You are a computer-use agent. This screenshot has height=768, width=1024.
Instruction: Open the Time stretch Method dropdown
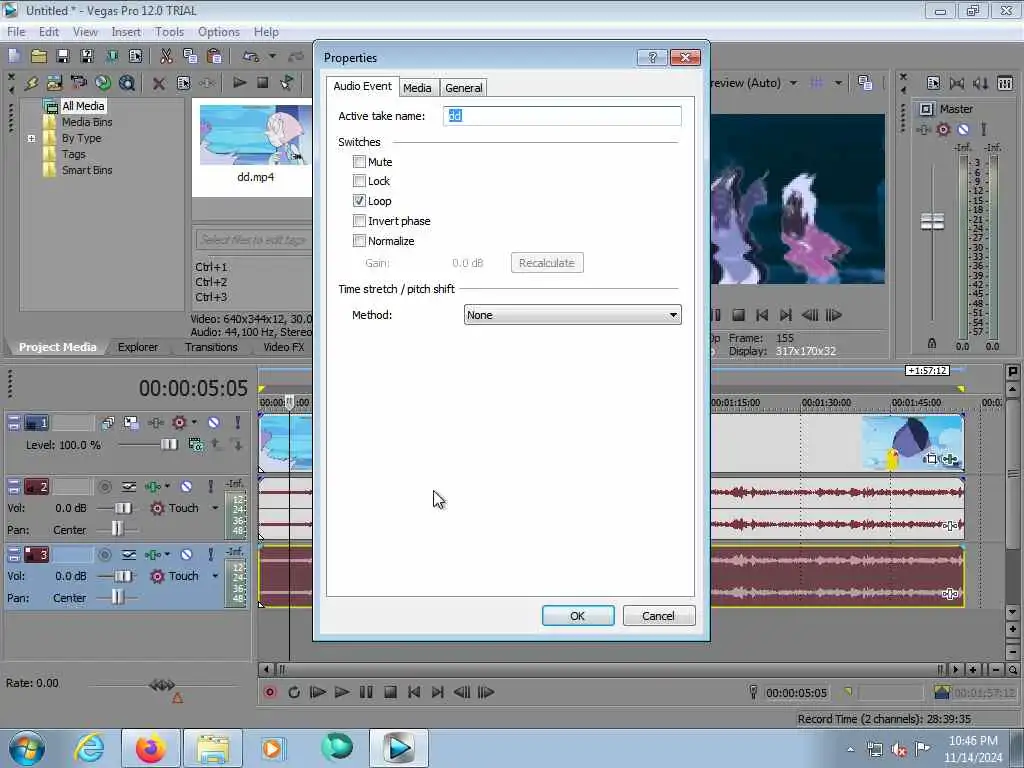(572, 315)
